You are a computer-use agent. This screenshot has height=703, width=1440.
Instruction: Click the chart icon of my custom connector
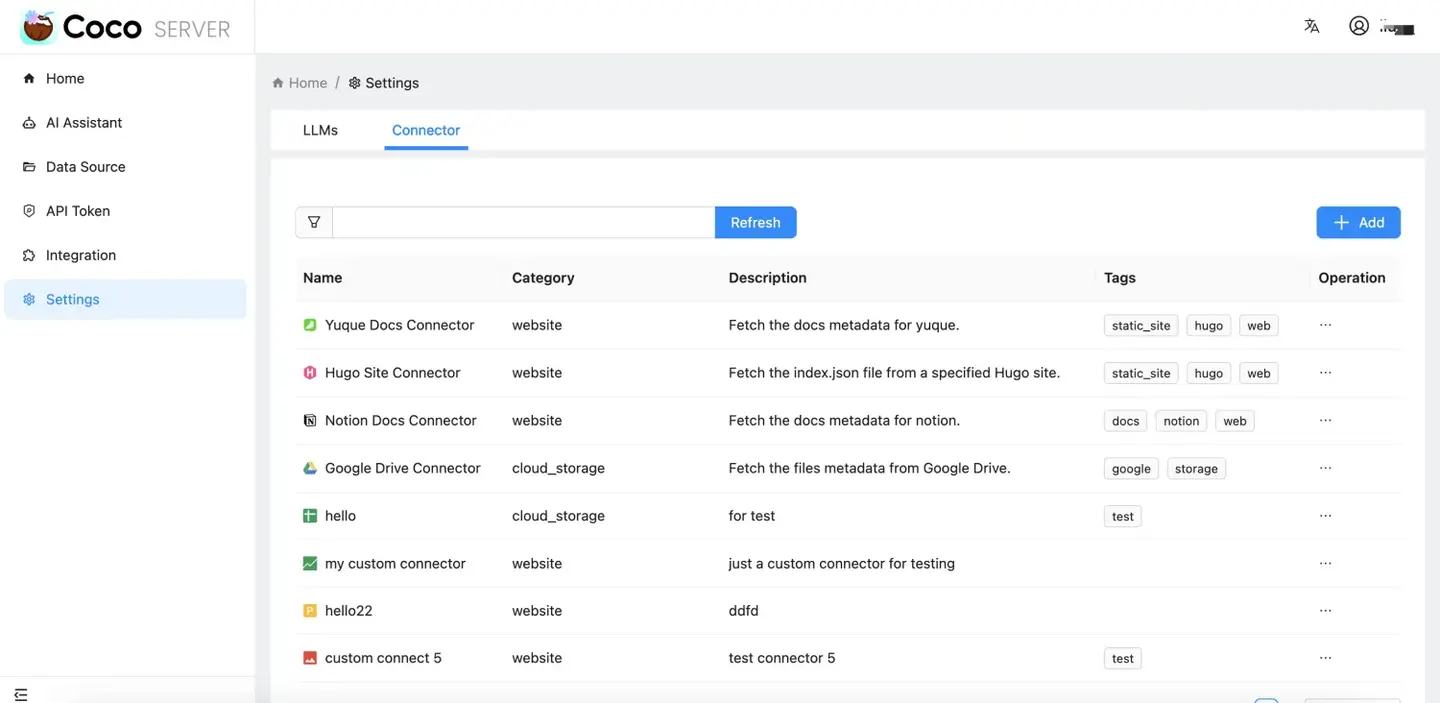tap(310, 564)
